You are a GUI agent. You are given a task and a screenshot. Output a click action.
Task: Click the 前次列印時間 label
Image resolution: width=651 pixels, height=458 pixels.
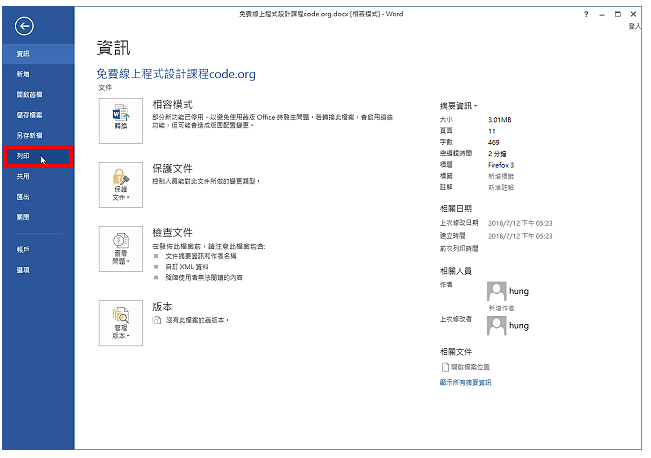point(459,249)
